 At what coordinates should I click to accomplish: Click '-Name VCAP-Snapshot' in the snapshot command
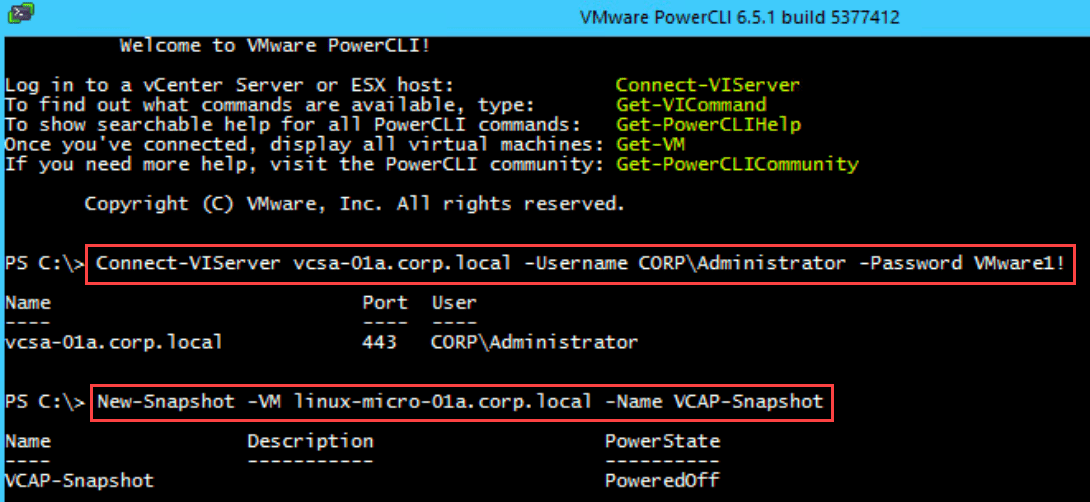(x=714, y=401)
